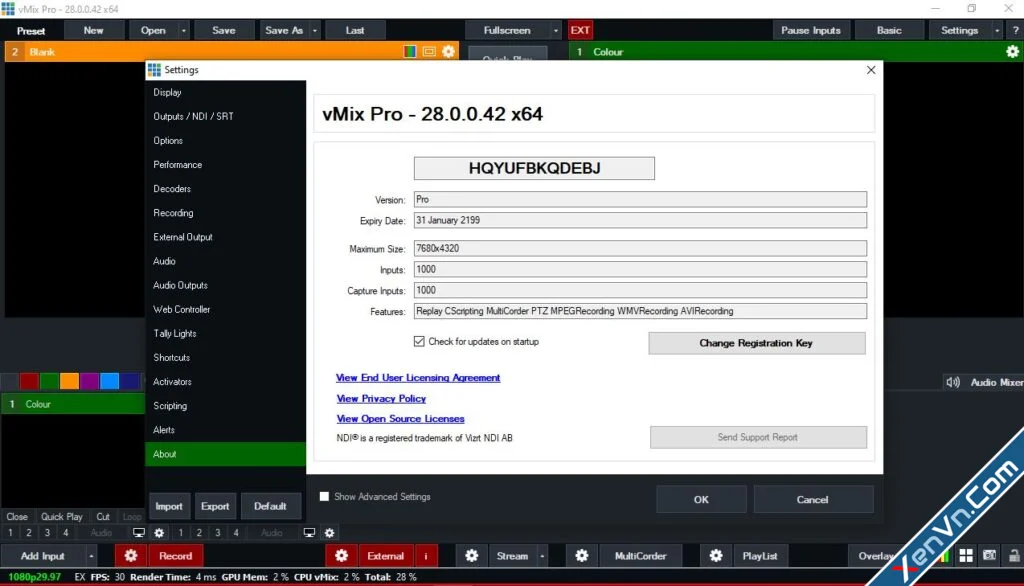Open the Stream settings gear
Viewport: 1024px width, 586px height.
[472, 556]
